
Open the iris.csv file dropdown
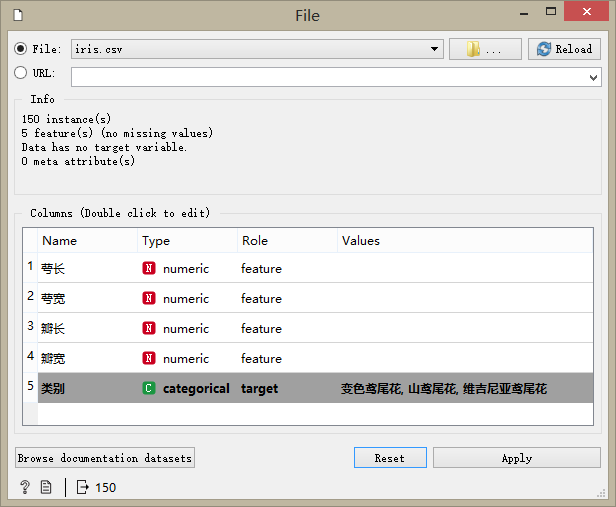coord(257,49)
